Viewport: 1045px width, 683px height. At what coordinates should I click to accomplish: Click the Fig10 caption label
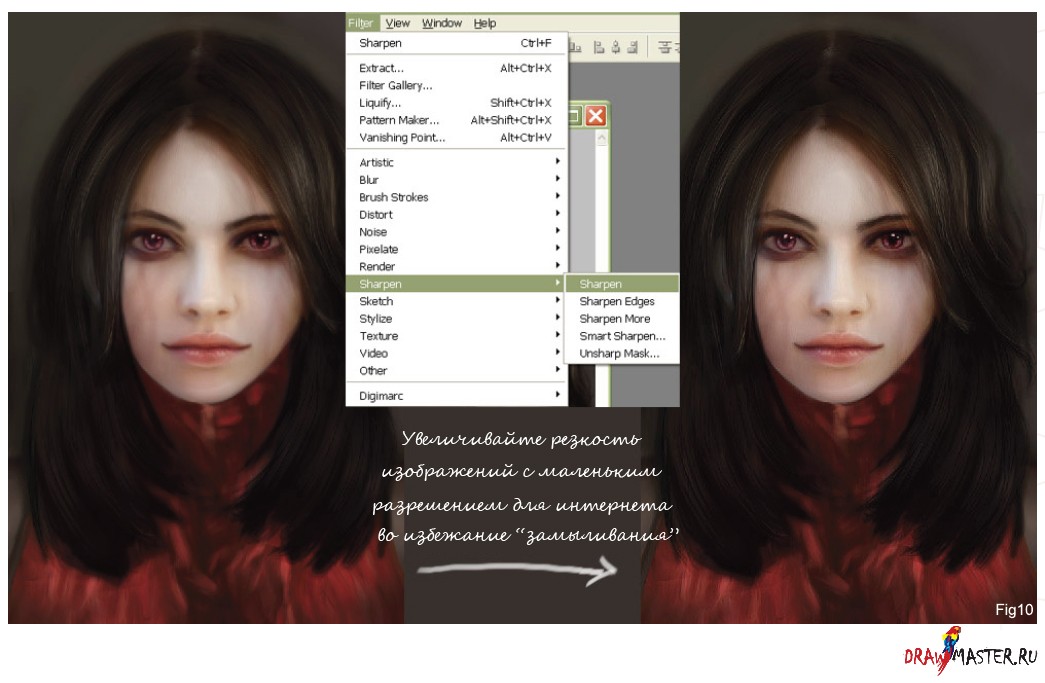(1014, 609)
